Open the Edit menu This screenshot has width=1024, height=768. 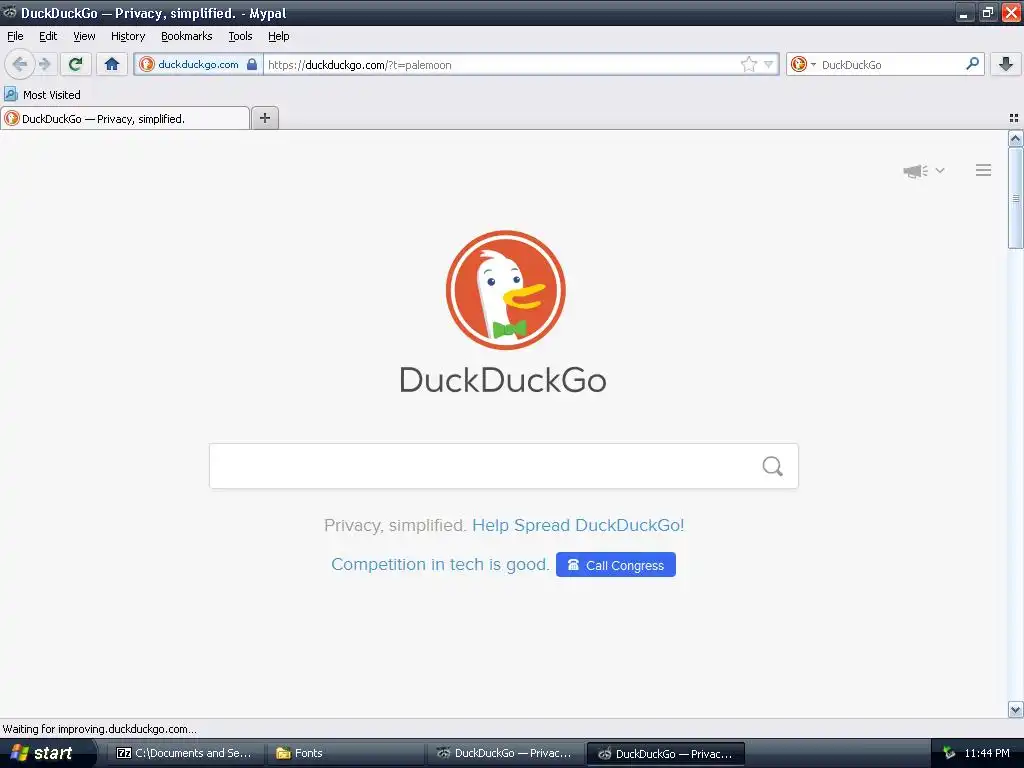tap(48, 36)
